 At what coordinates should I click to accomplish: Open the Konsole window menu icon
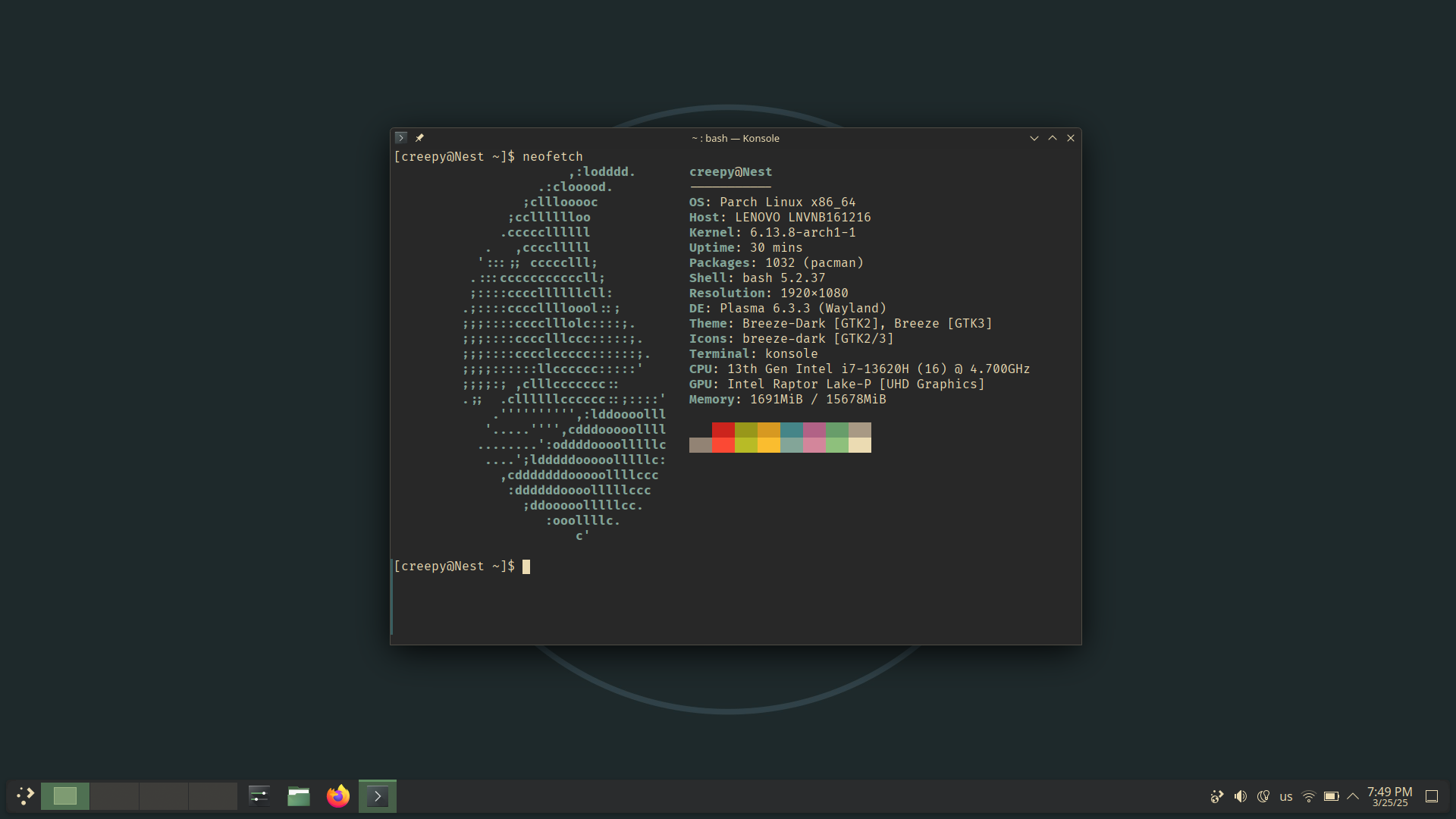click(x=401, y=138)
